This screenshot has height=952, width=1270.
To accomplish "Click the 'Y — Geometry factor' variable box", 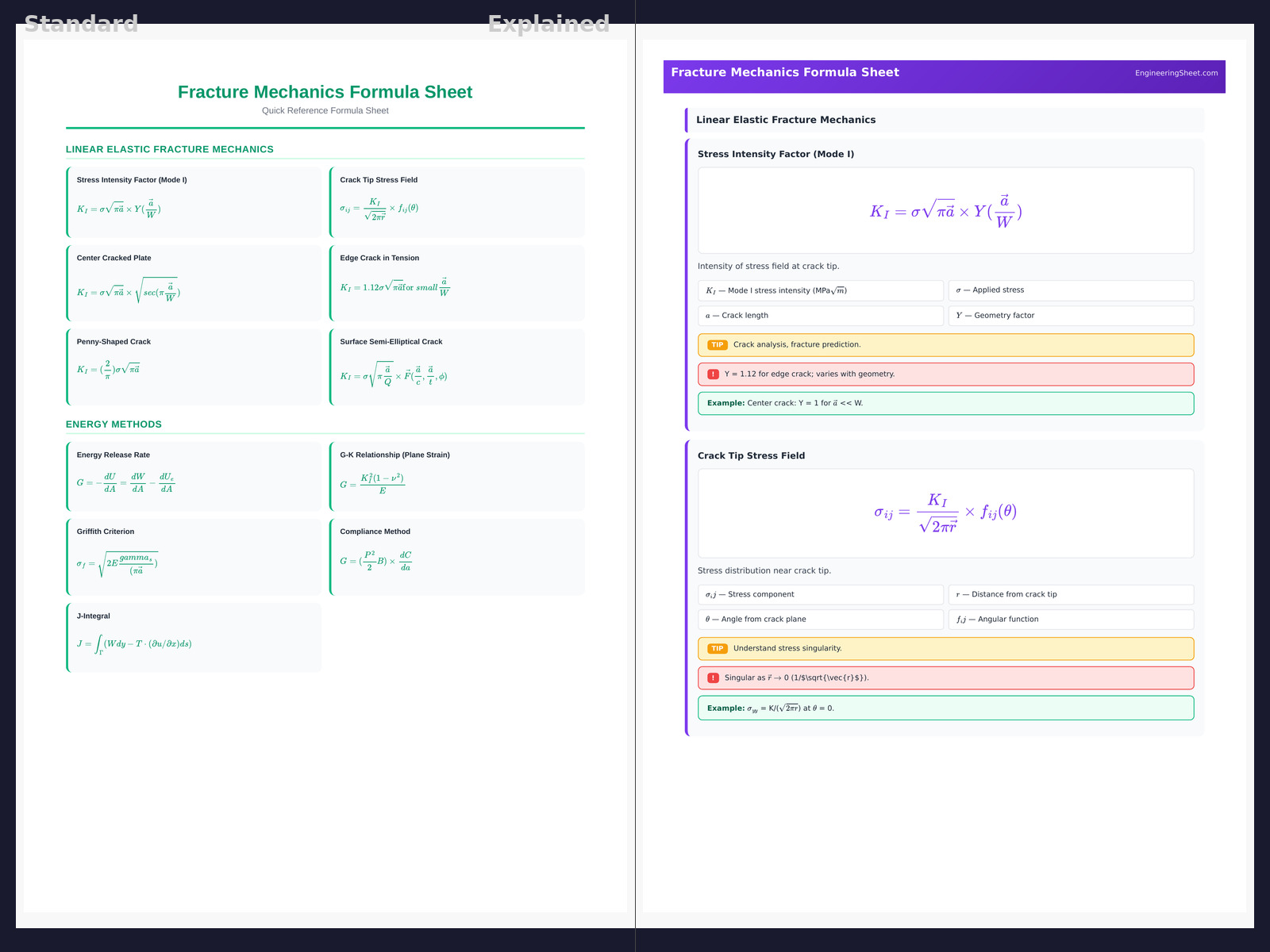I will coord(1070,316).
